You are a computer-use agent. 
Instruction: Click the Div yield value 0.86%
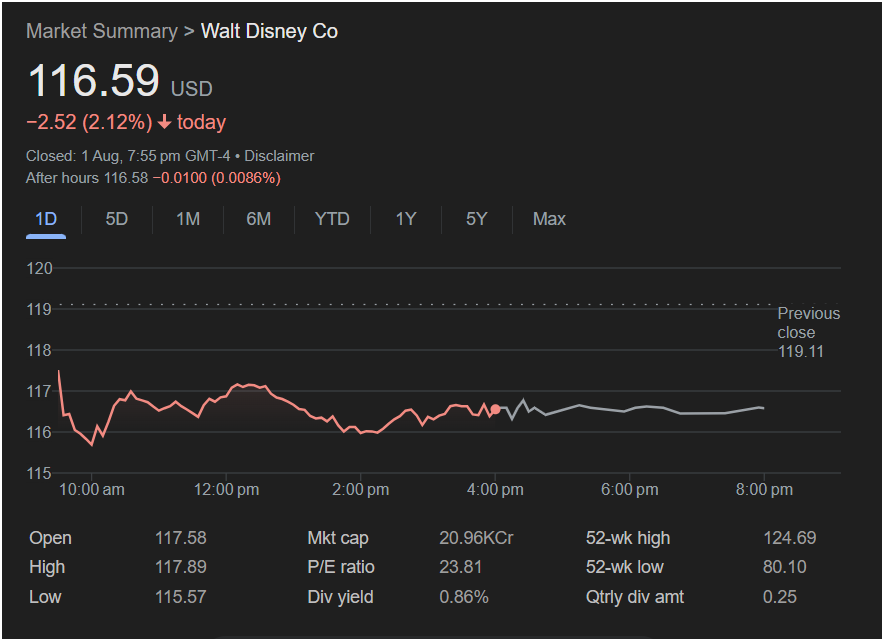point(464,597)
